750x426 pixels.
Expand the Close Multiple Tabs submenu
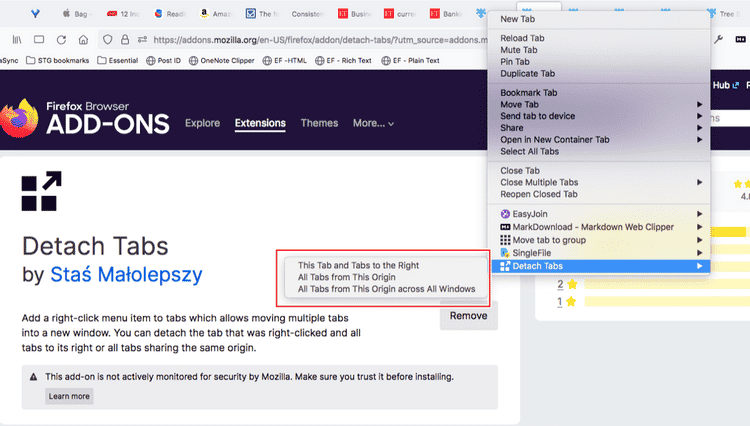599,182
